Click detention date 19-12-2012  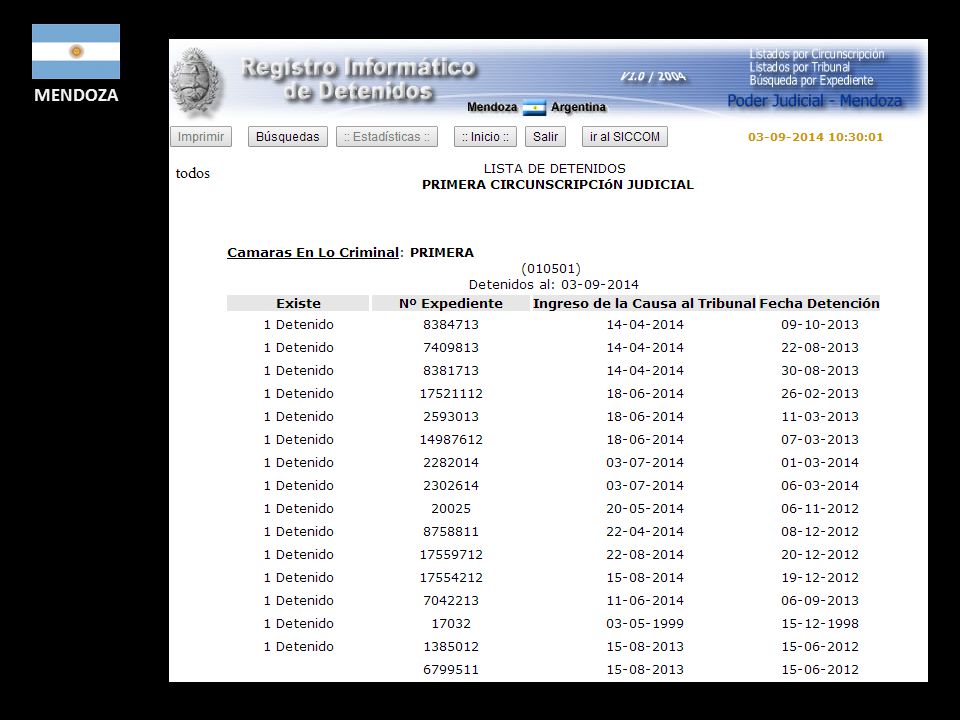pos(820,577)
